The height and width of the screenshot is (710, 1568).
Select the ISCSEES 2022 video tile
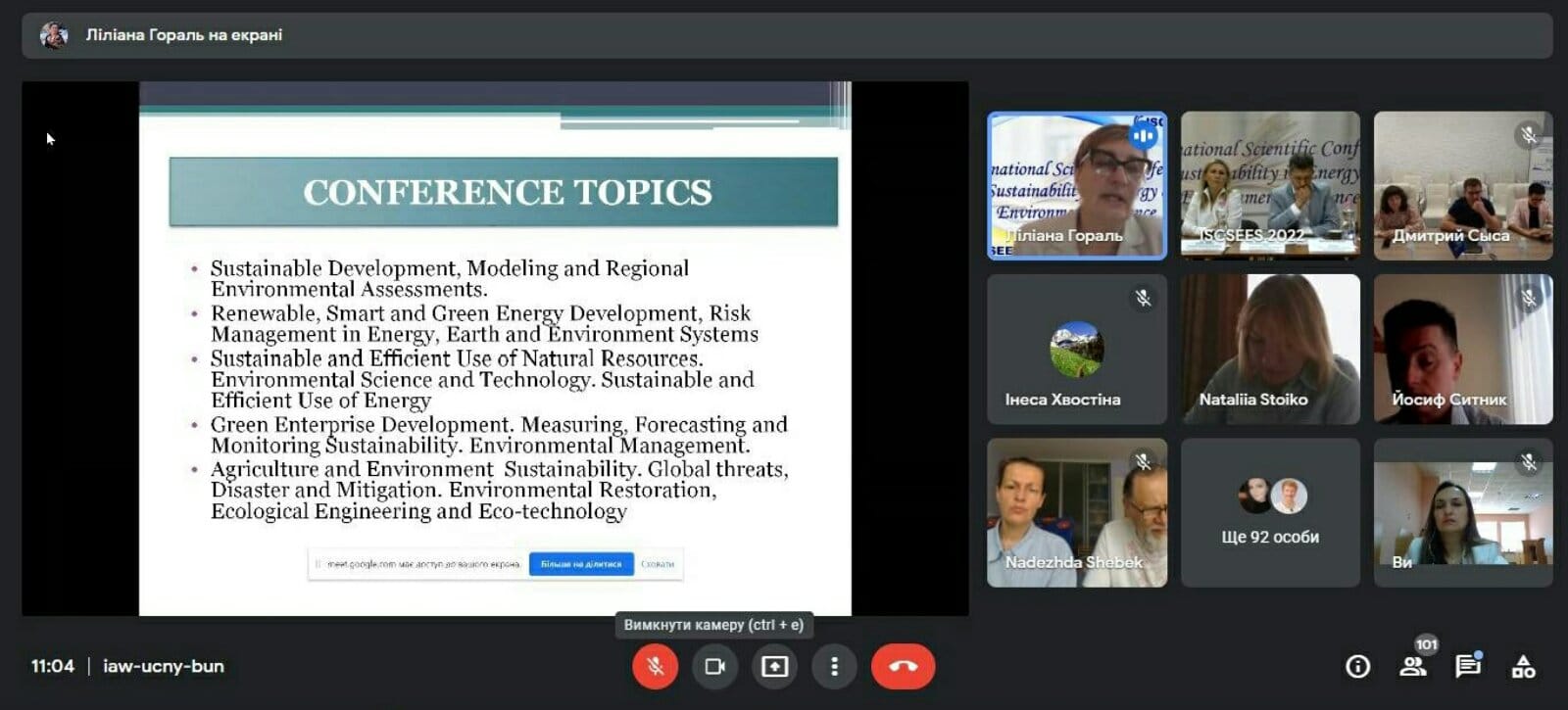1269,185
